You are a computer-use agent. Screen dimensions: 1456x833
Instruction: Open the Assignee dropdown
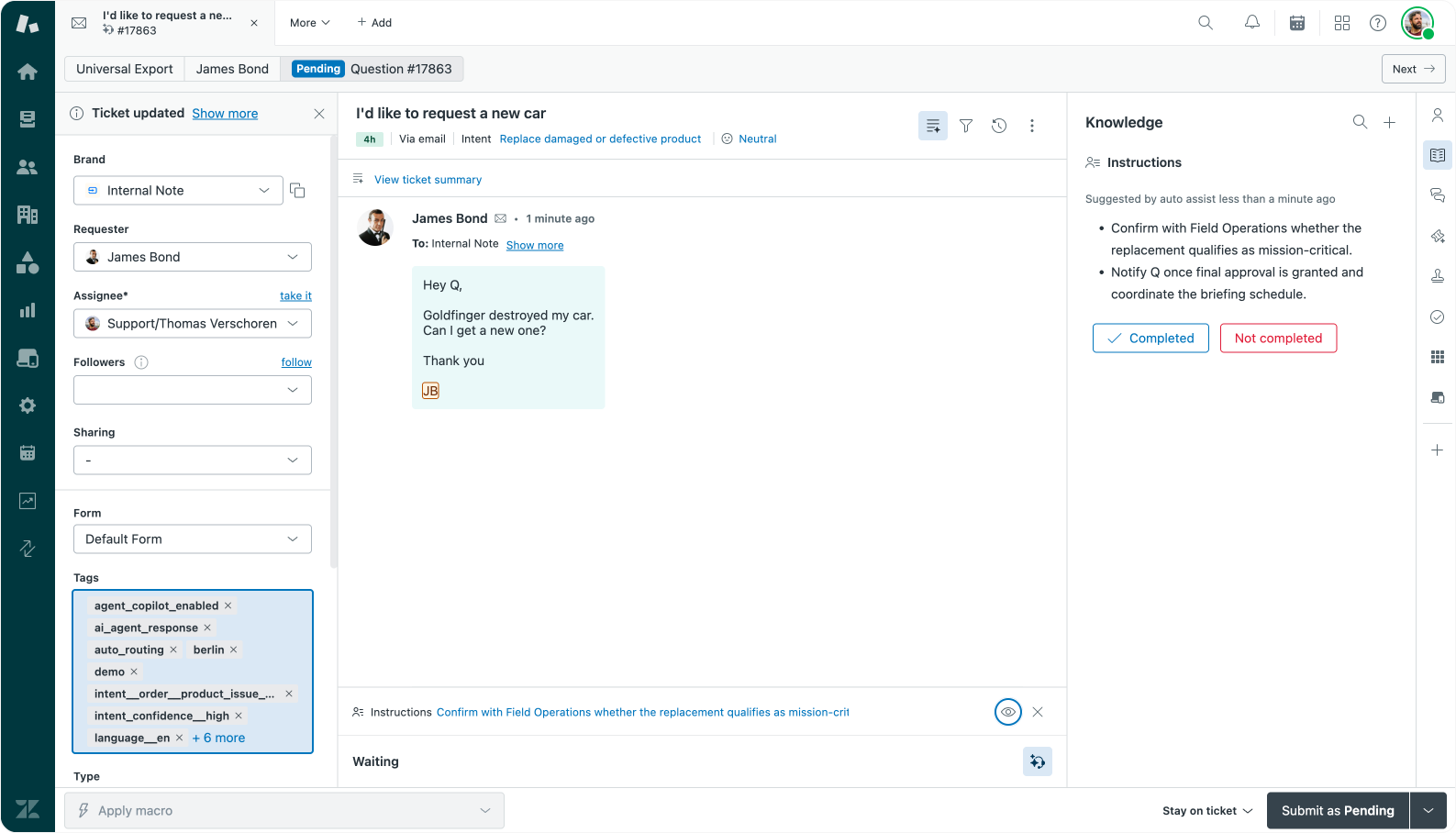click(193, 323)
